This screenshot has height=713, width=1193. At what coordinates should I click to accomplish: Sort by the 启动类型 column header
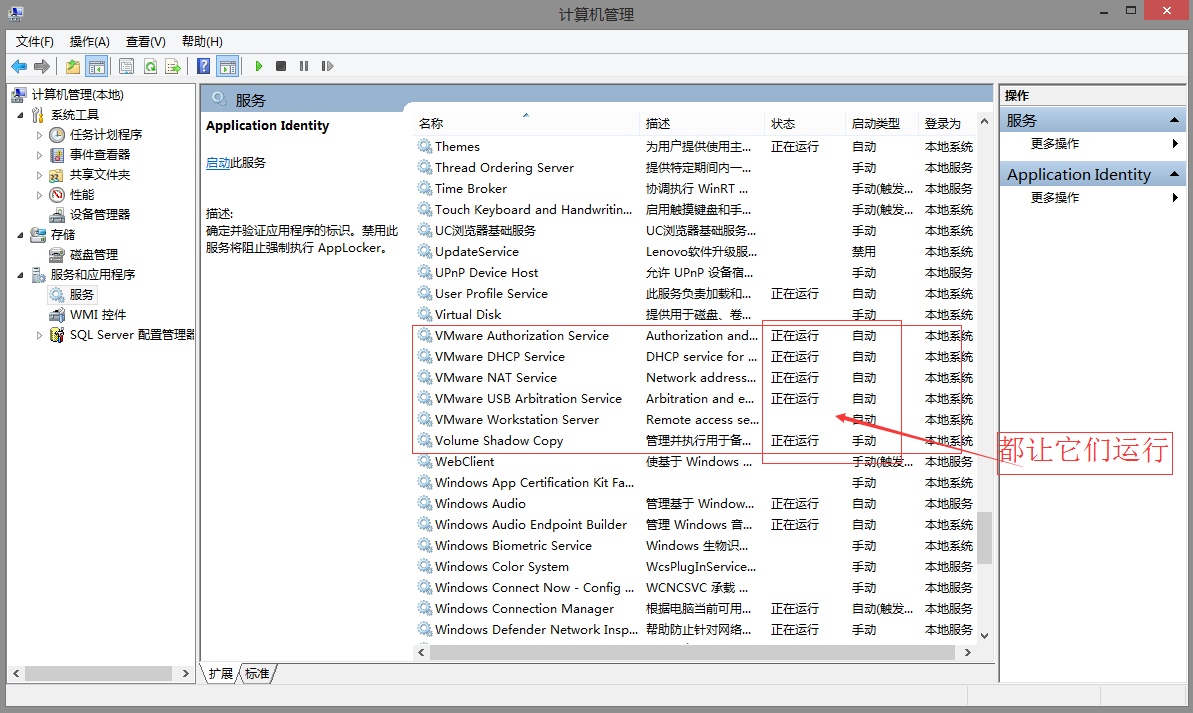click(x=883, y=123)
